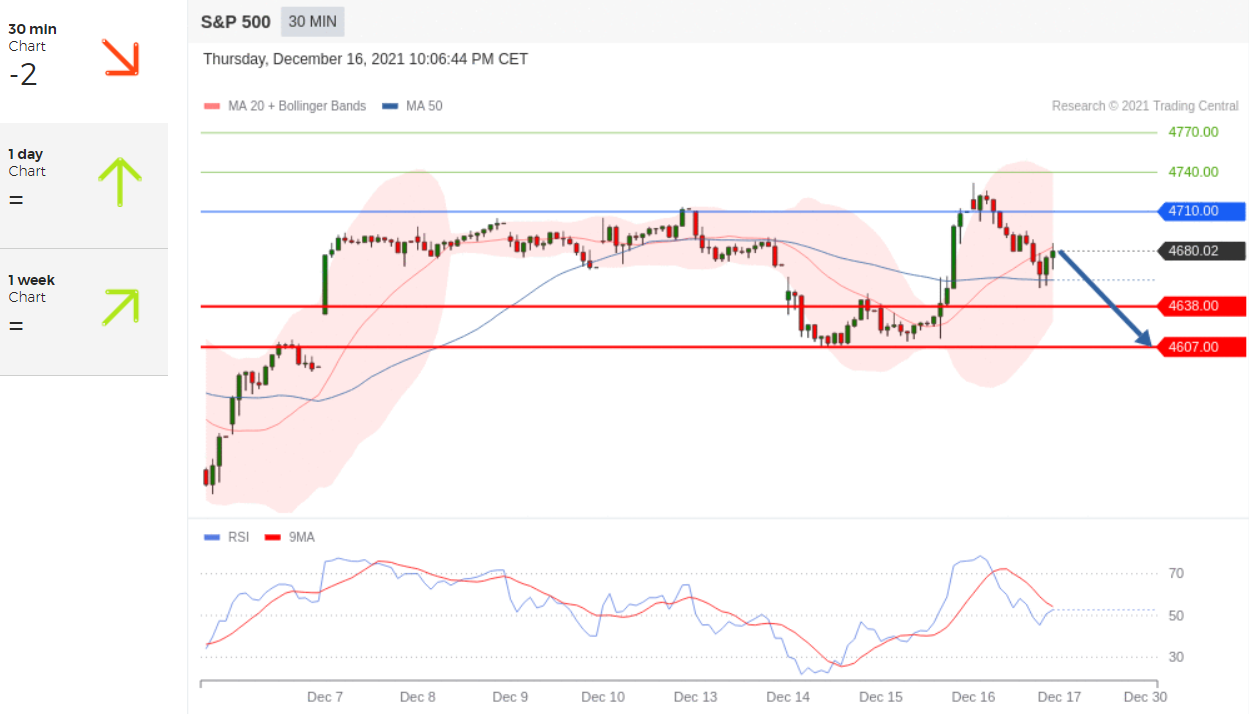Viewport: 1249px width, 714px height.
Task: Click the Dec 30 axis label
Action: [x=1145, y=697]
